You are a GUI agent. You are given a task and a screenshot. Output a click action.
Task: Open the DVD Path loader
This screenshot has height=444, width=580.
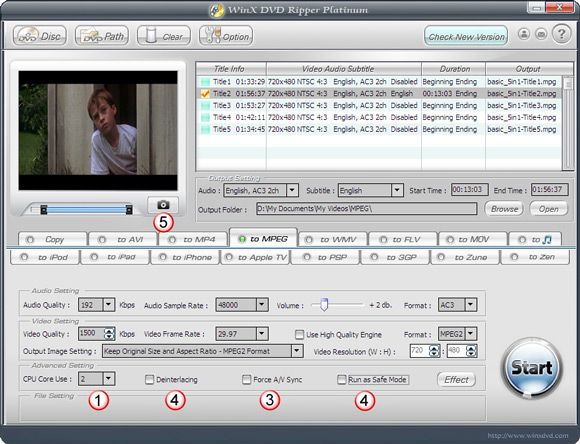pyautogui.click(x=102, y=36)
